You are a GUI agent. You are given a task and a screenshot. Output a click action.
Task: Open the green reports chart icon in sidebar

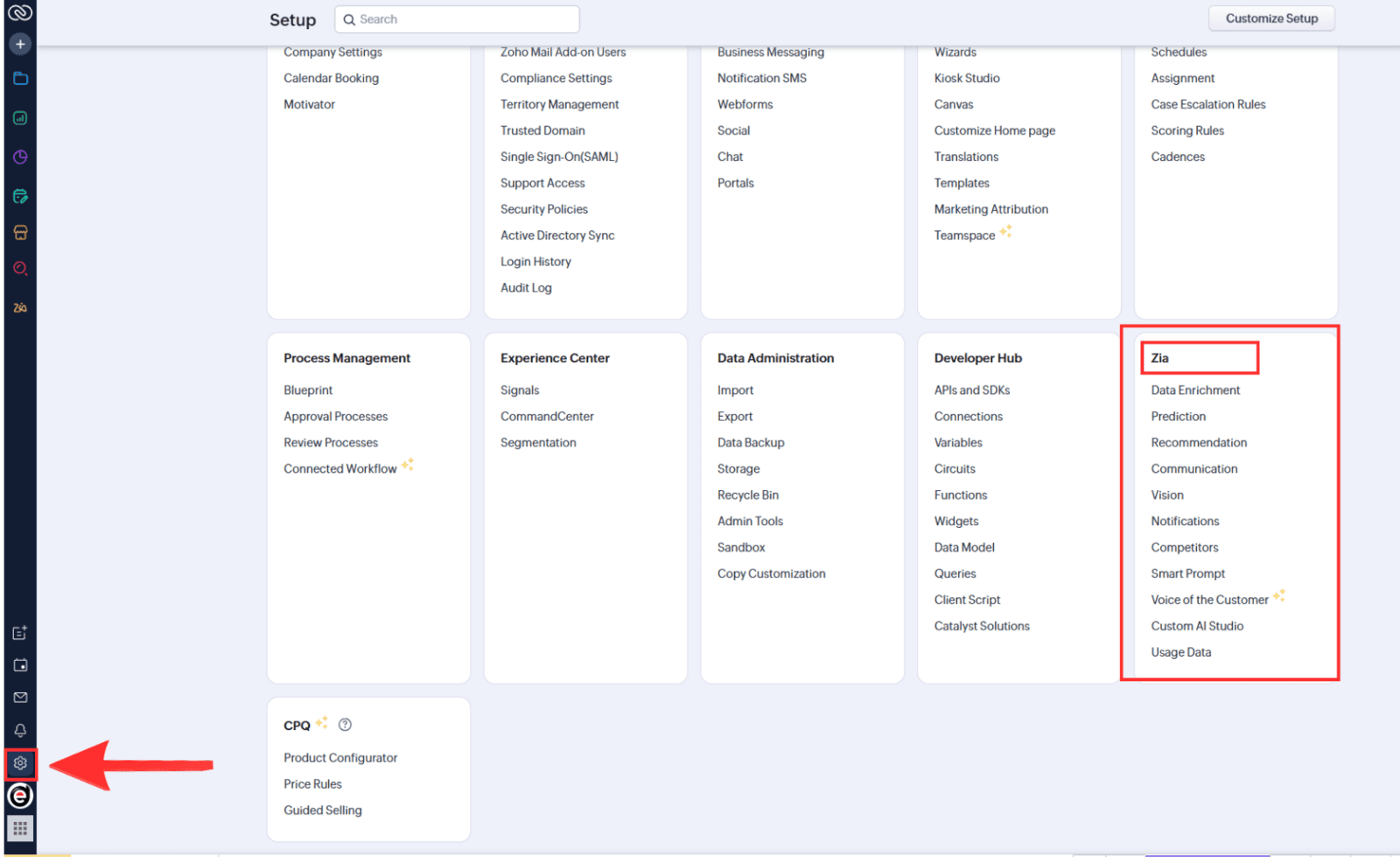tap(19, 117)
